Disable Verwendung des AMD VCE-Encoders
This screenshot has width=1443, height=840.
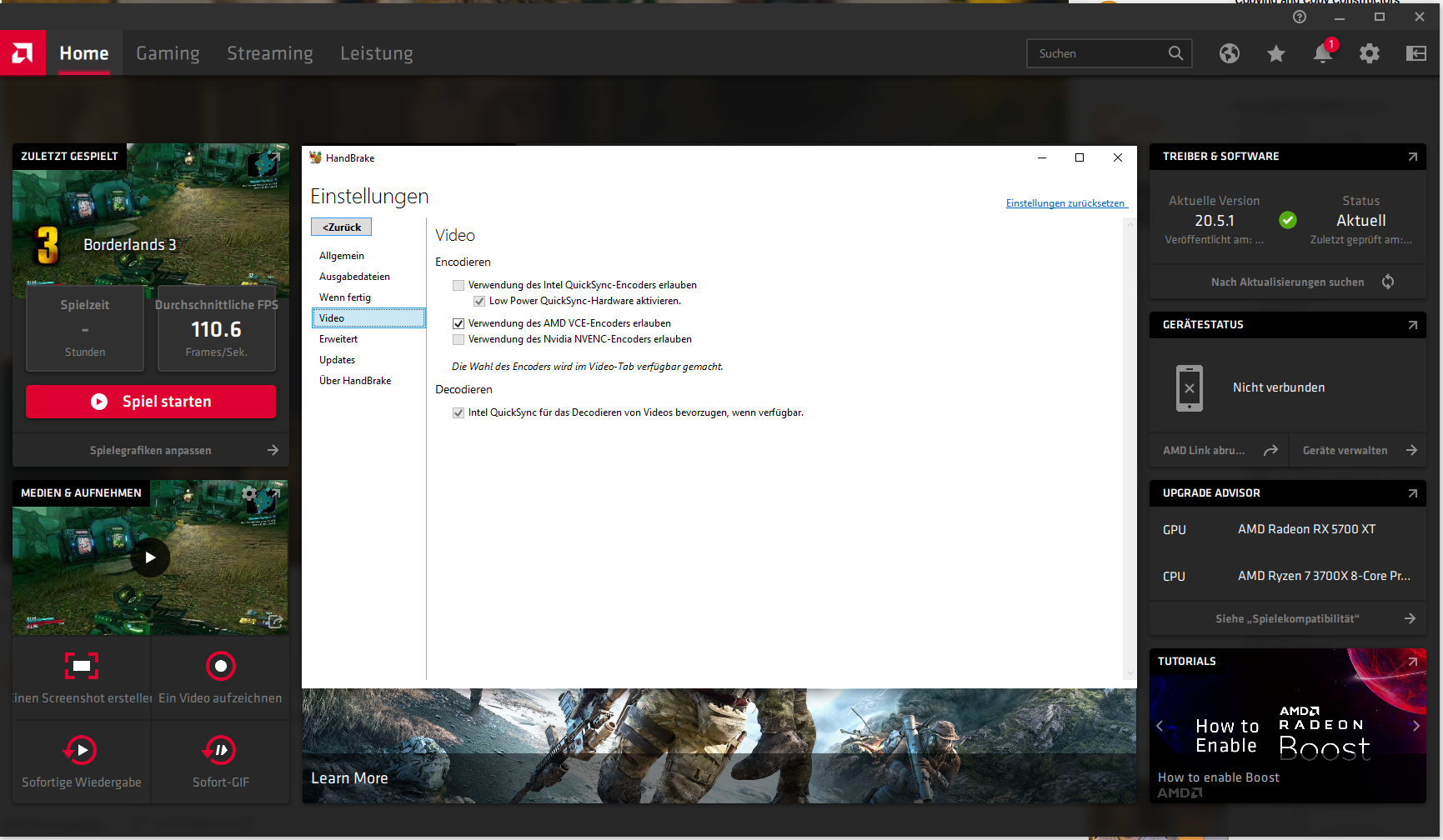click(x=458, y=323)
